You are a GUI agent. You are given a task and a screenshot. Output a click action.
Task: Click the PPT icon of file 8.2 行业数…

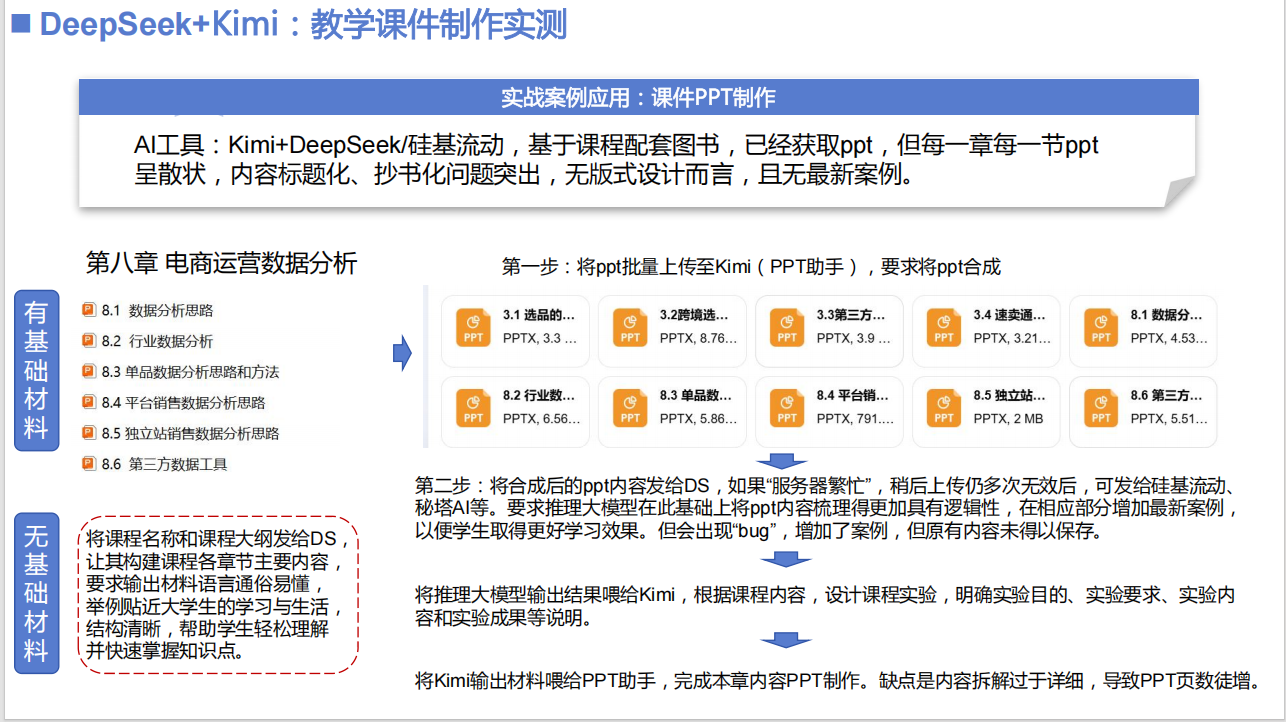(473, 408)
